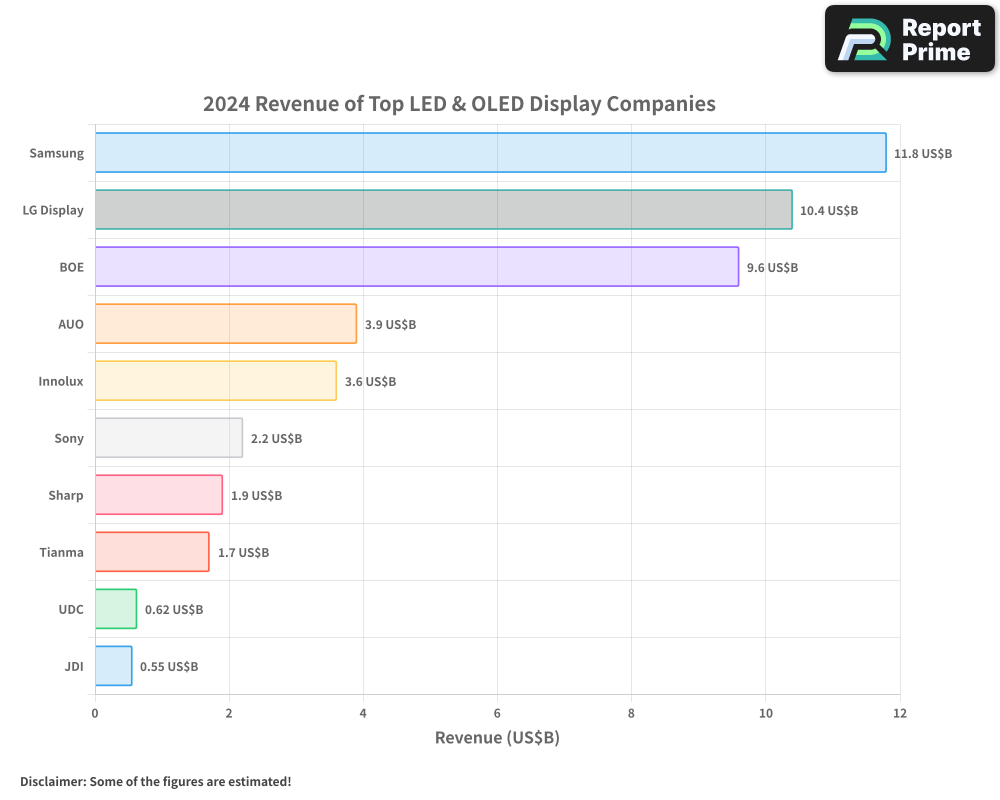
Task: Select the UDC green bar
Action: pos(115,609)
